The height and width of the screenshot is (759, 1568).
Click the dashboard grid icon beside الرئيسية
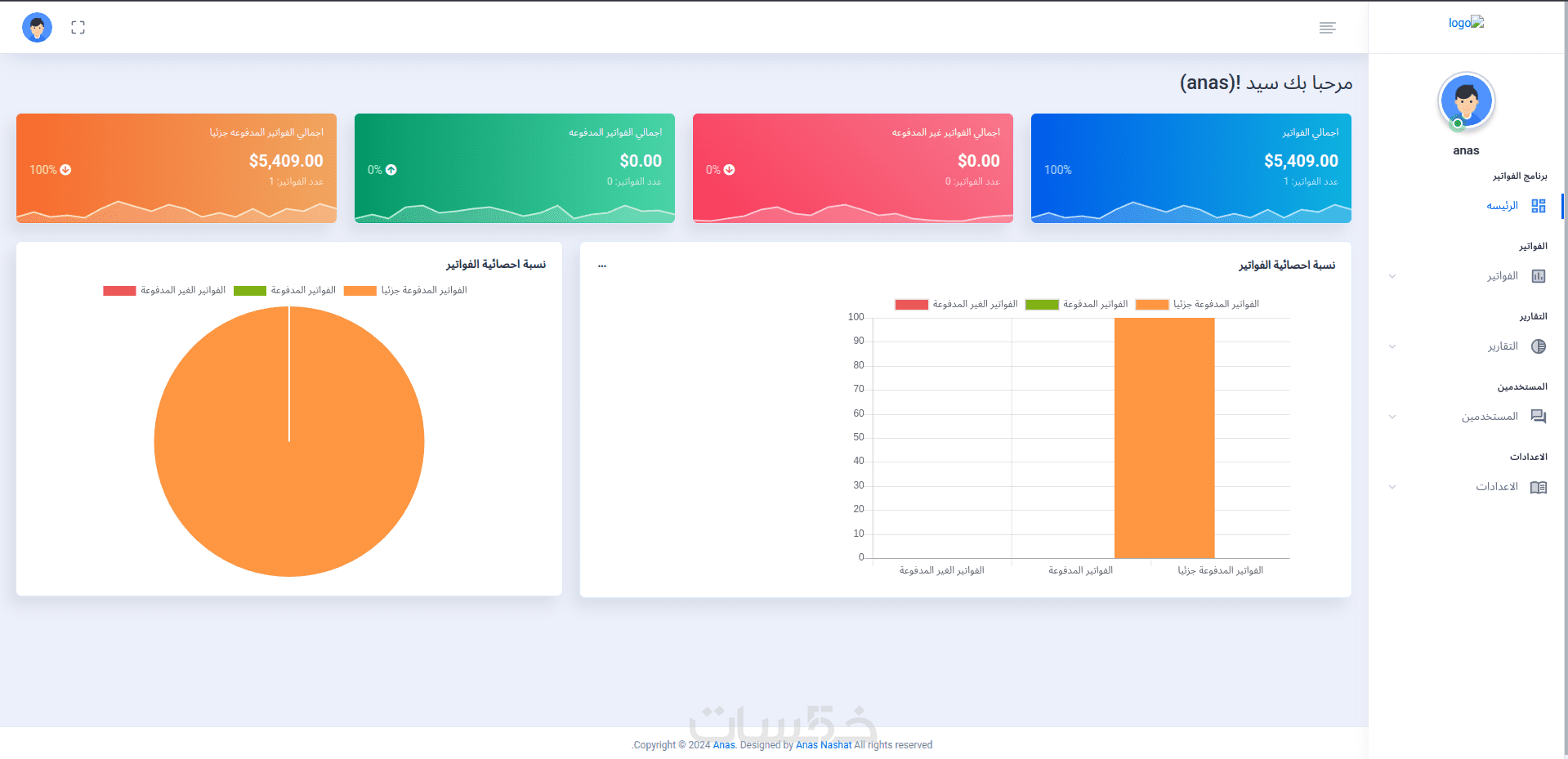point(1539,206)
